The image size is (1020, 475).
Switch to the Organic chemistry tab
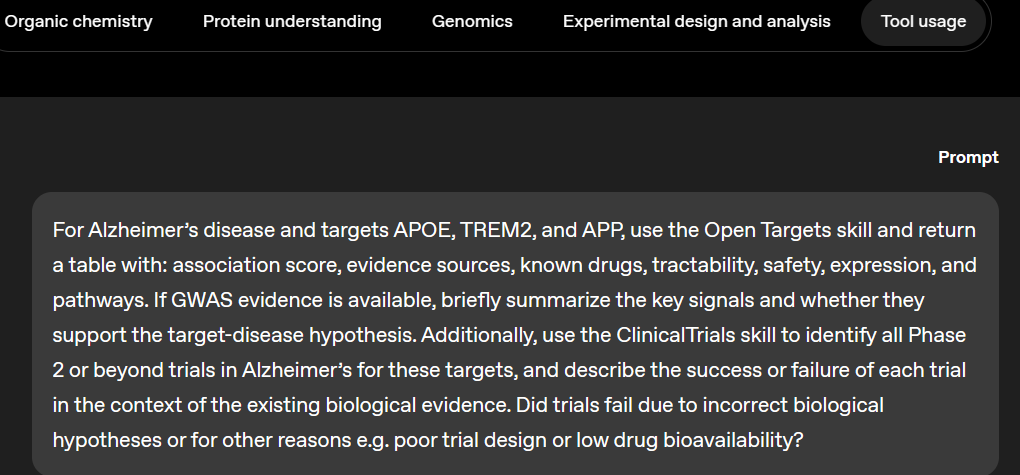click(x=78, y=21)
